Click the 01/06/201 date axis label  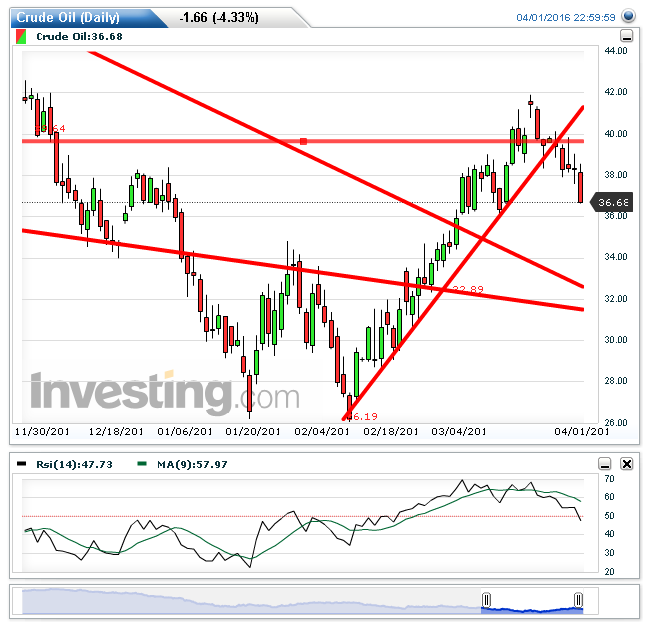point(185,431)
